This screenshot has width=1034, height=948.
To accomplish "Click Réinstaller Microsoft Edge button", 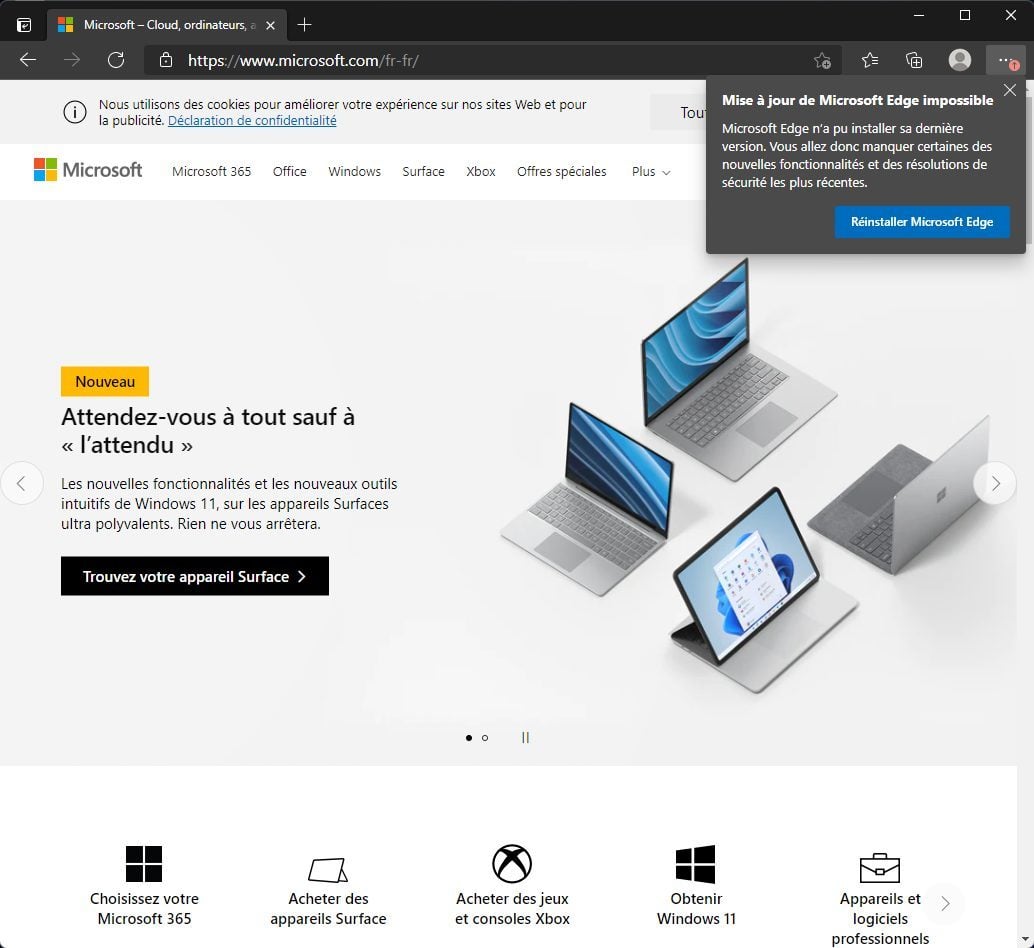I will (922, 222).
